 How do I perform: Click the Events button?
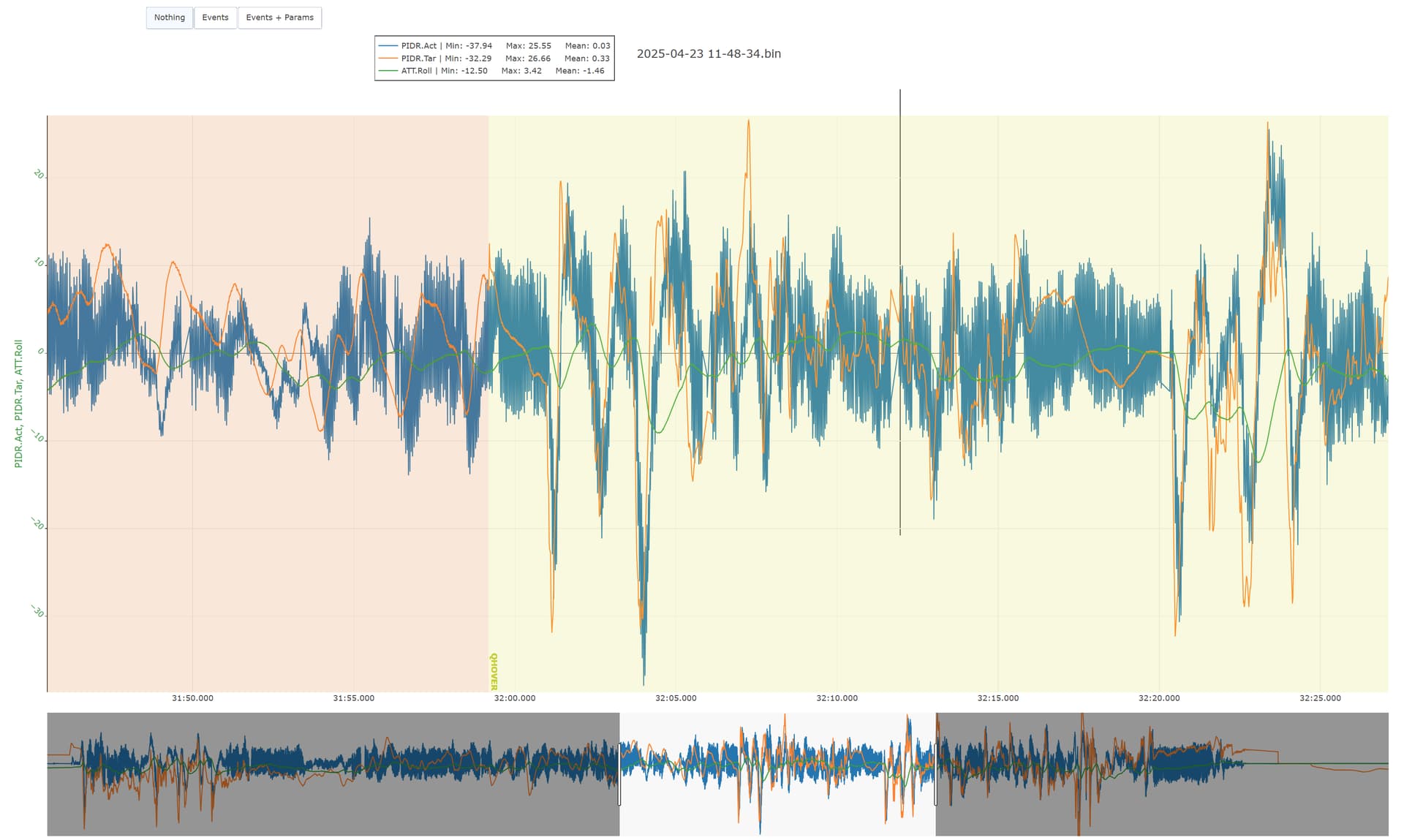(215, 18)
